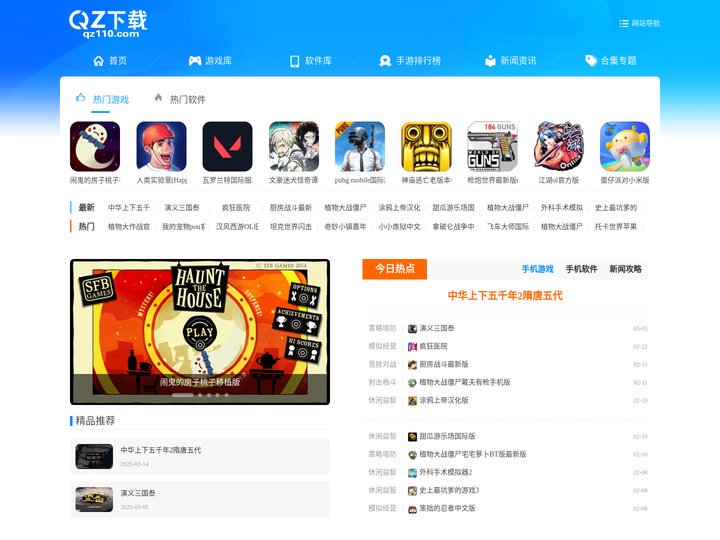
Task: Select the 热门软件 tab
Action: point(180,99)
